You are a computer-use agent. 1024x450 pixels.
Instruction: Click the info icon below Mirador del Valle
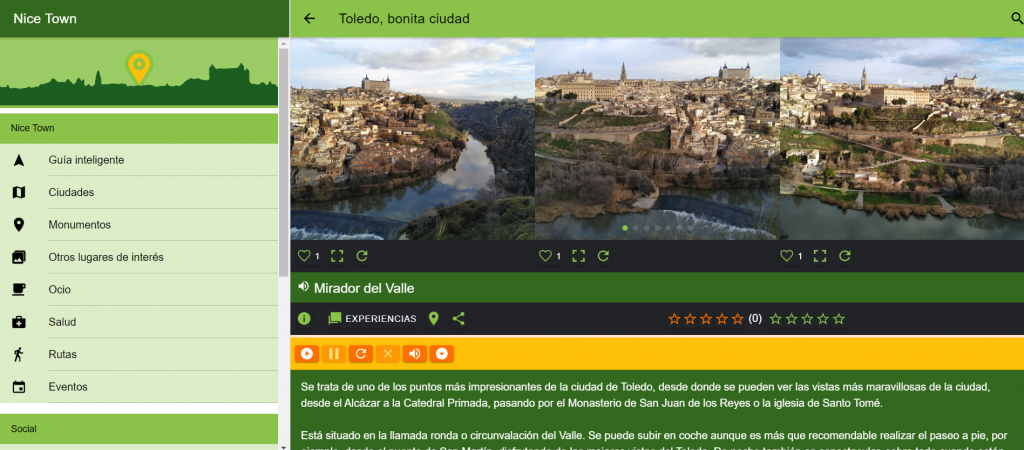304,319
